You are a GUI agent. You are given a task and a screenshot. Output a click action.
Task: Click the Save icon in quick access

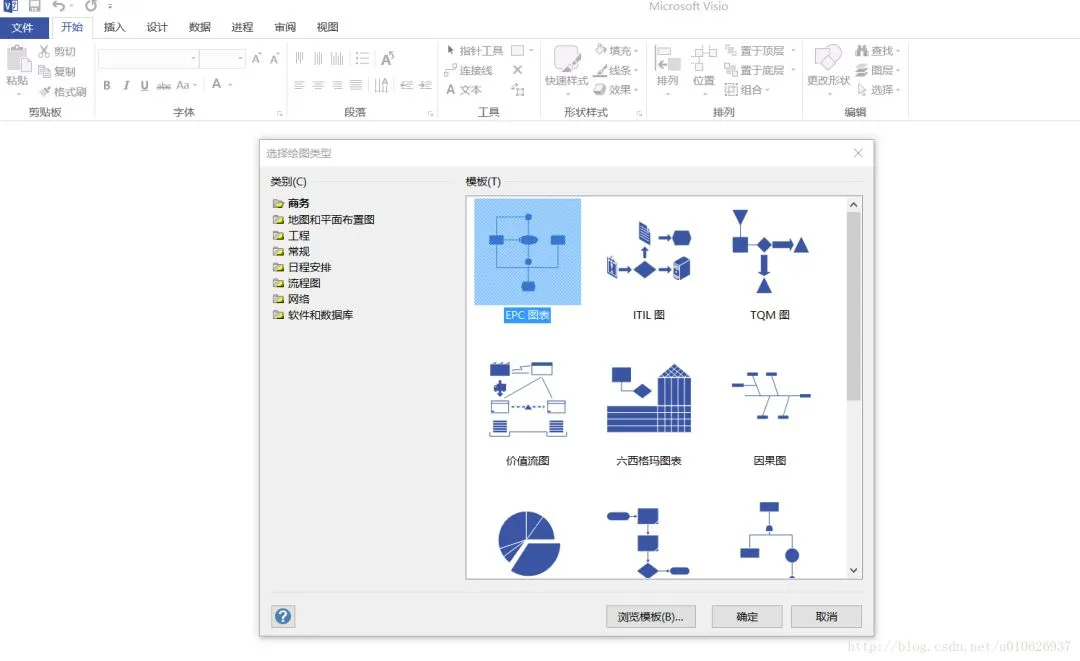[34, 6]
